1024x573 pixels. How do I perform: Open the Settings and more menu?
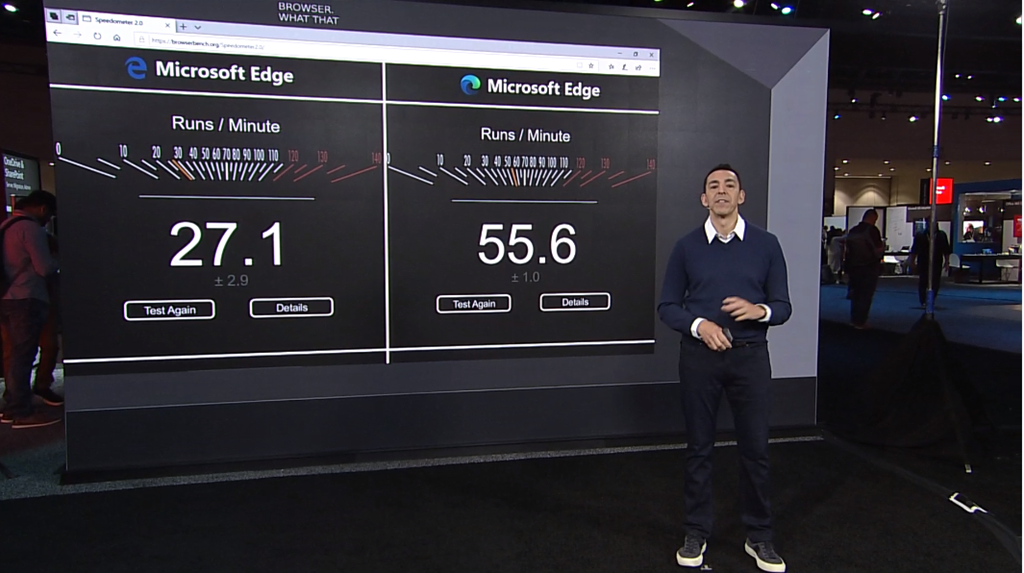pos(652,69)
